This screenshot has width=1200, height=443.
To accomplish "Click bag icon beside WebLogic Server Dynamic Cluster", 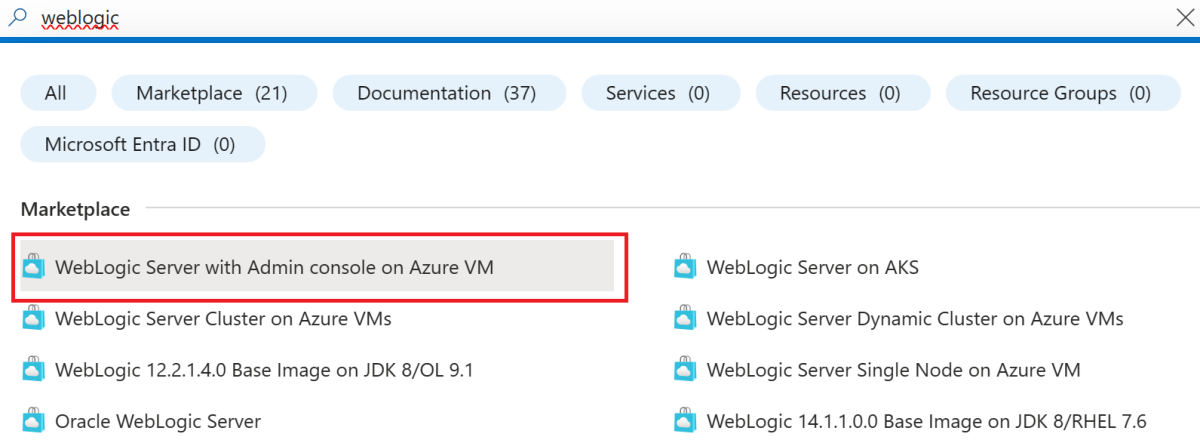I will tap(684, 319).
